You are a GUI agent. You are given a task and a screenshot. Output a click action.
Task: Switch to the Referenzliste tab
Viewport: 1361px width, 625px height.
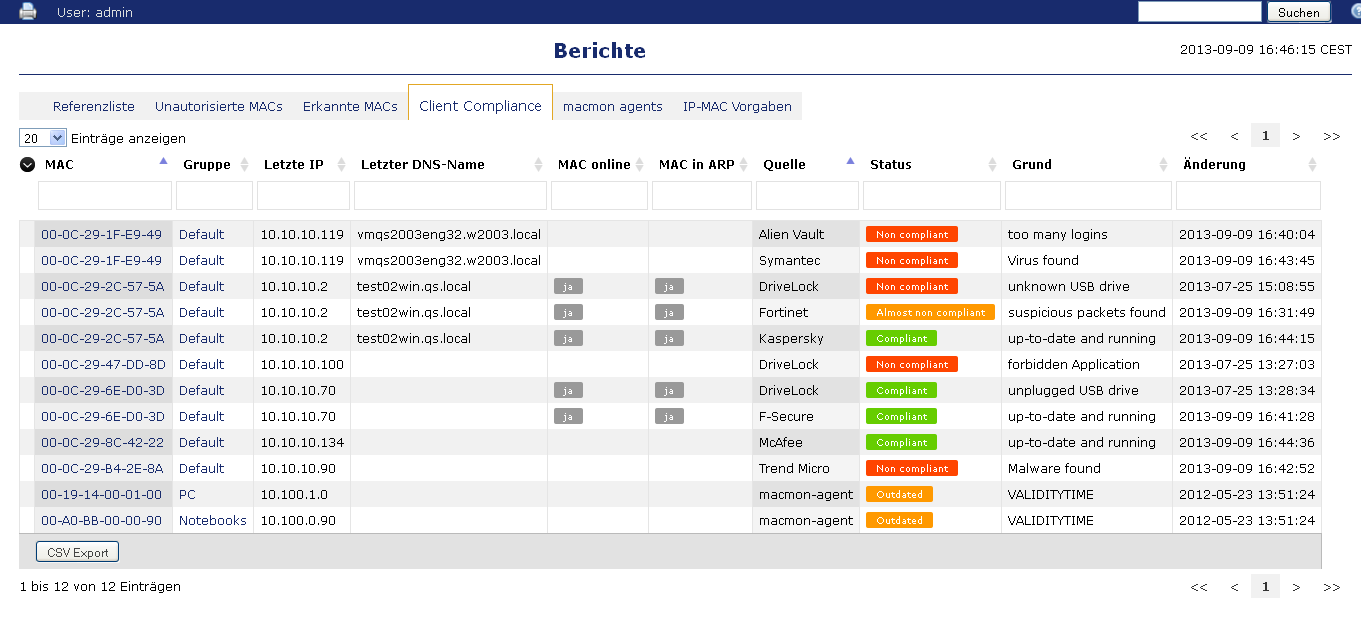pos(93,106)
